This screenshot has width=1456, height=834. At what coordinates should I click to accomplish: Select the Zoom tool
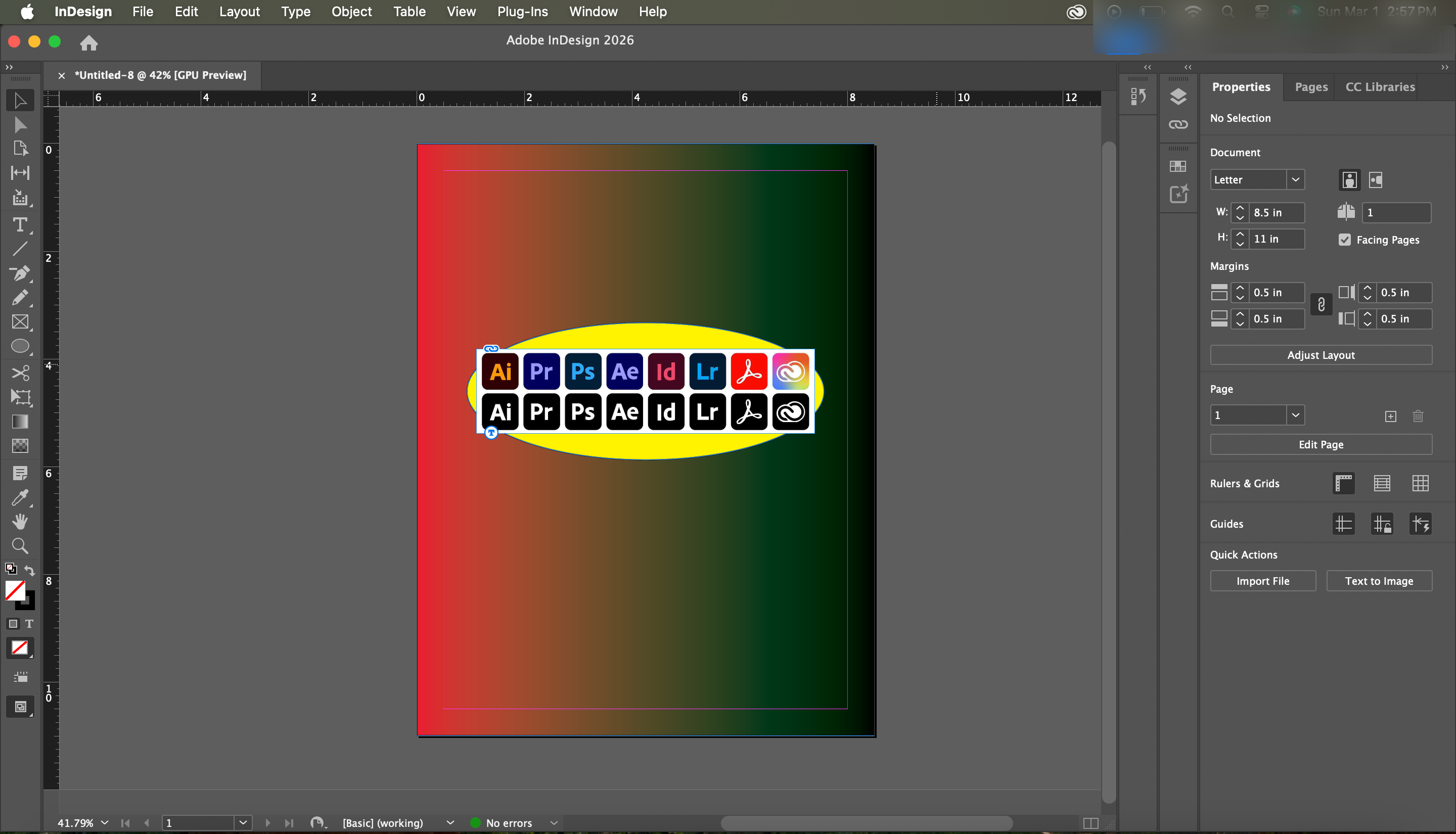click(x=20, y=546)
